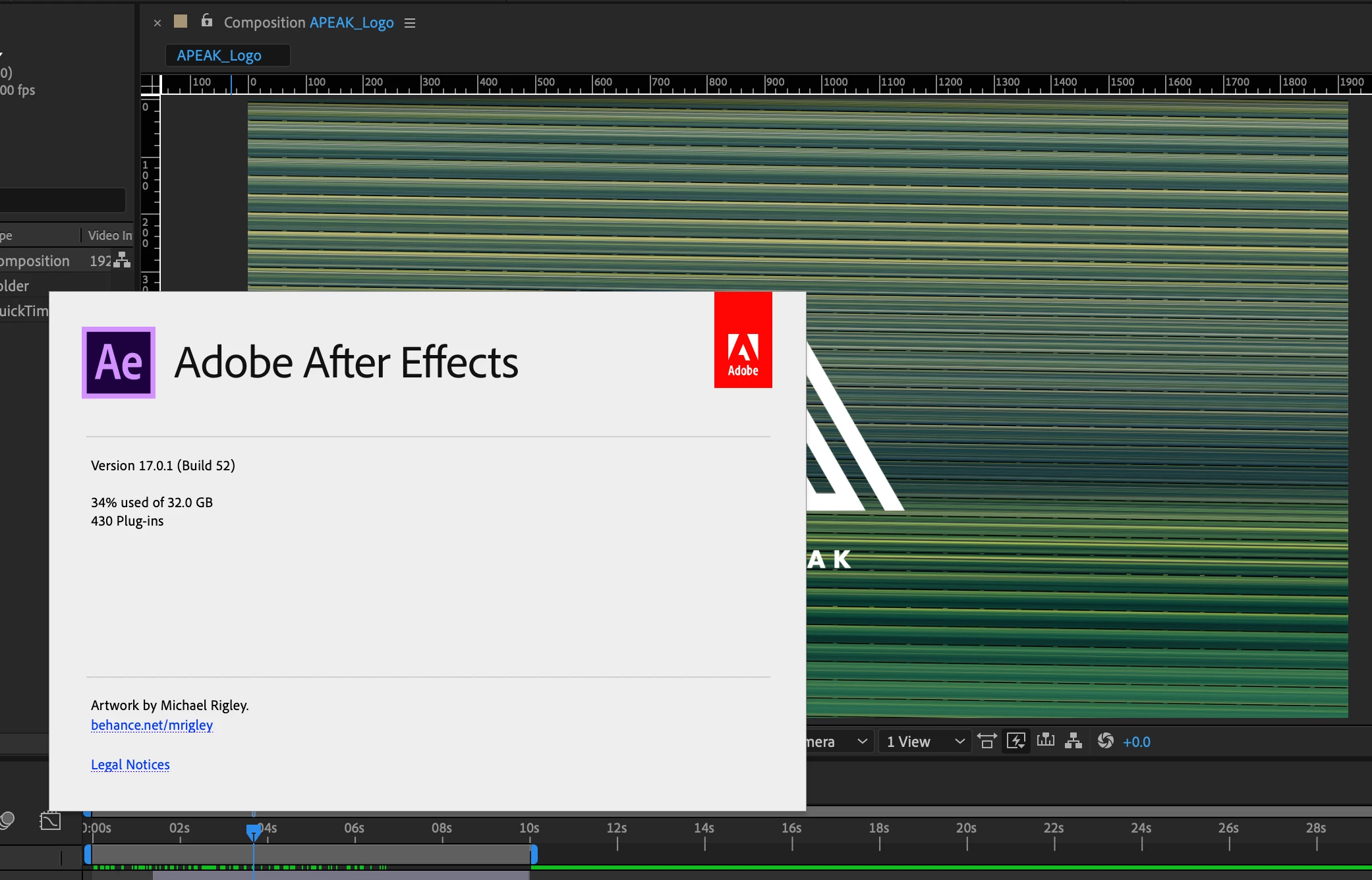
Task: Open the Timeline button icon in viewer
Action: coord(1046,740)
